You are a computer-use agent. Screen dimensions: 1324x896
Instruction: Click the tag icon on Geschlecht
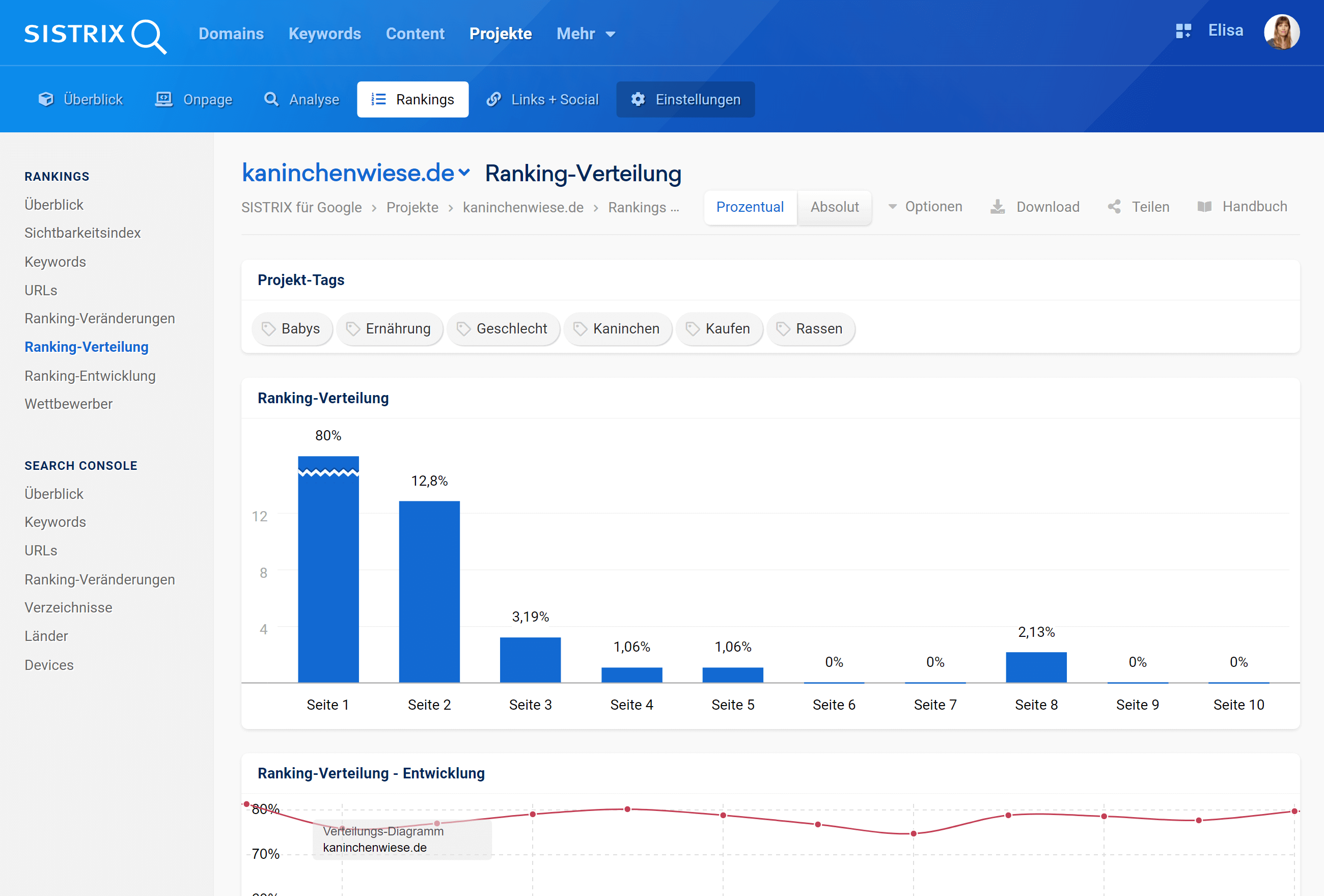464,329
